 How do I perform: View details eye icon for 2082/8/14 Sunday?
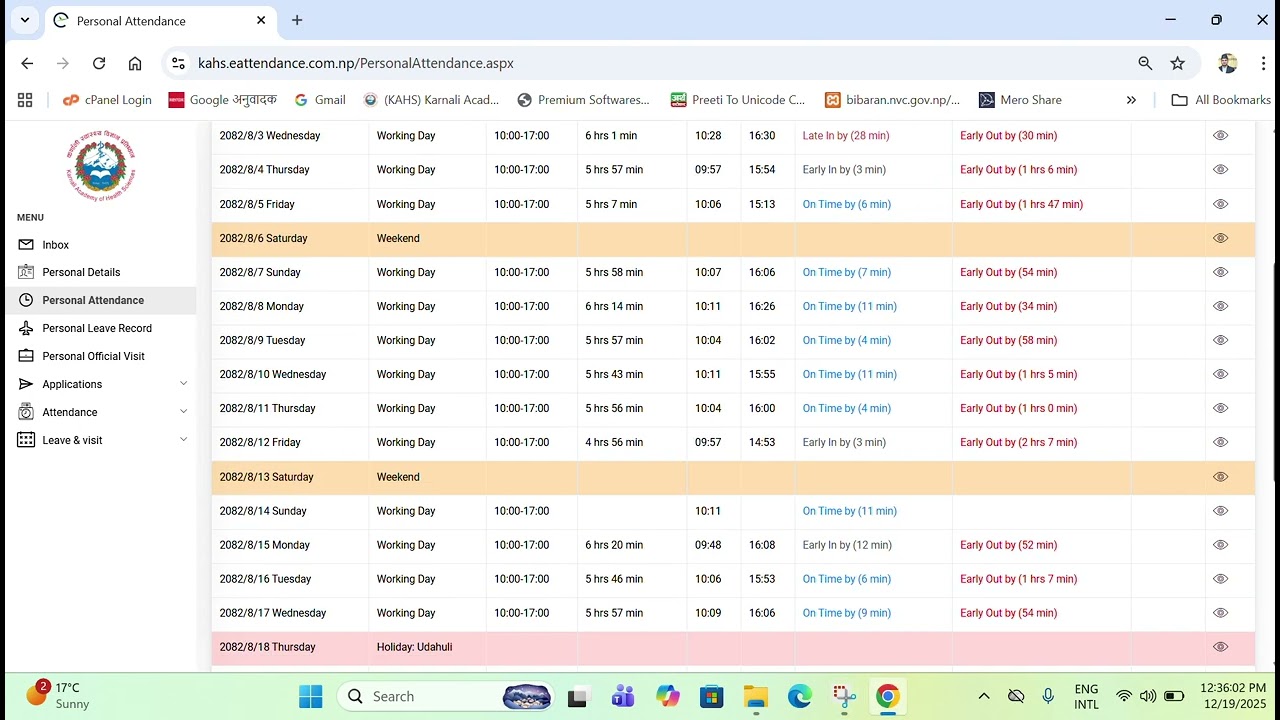tap(1220, 511)
